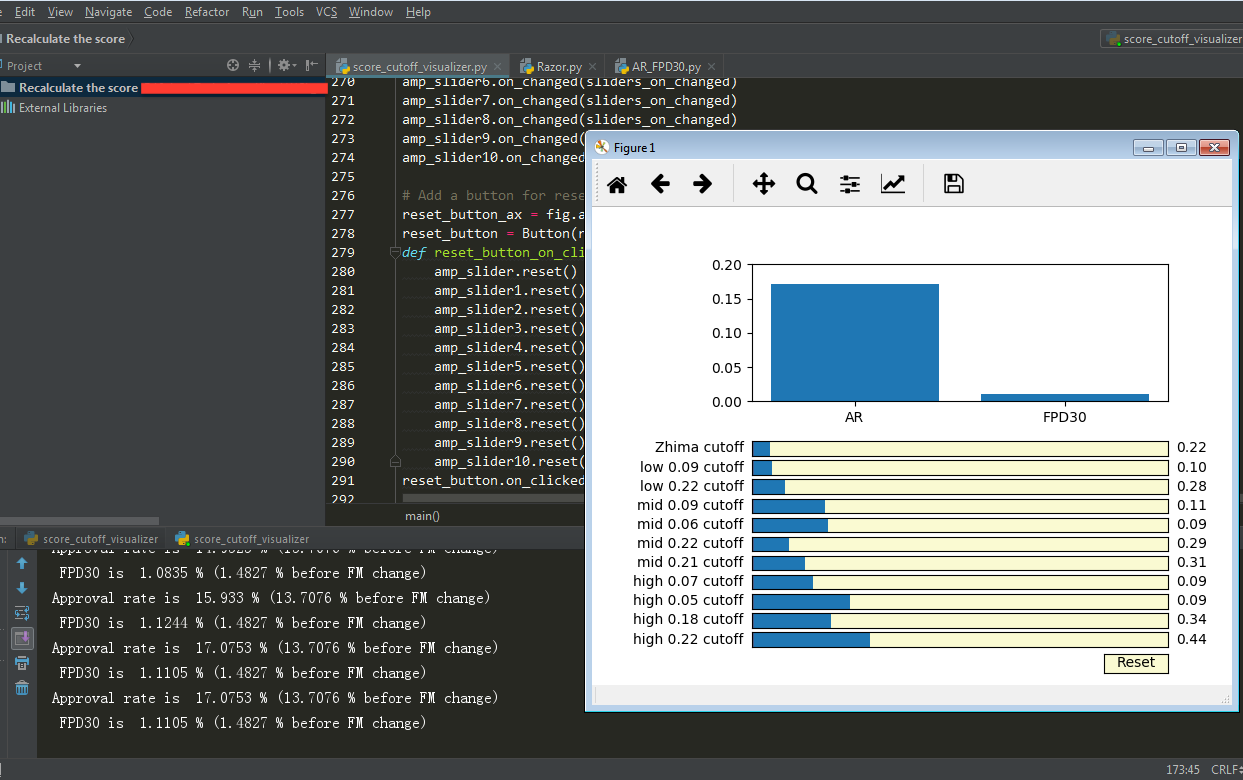Screen dimensions: 1243x780
Task: Activate the Pan axes tool
Action: pyautogui.click(x=763, y=184)
